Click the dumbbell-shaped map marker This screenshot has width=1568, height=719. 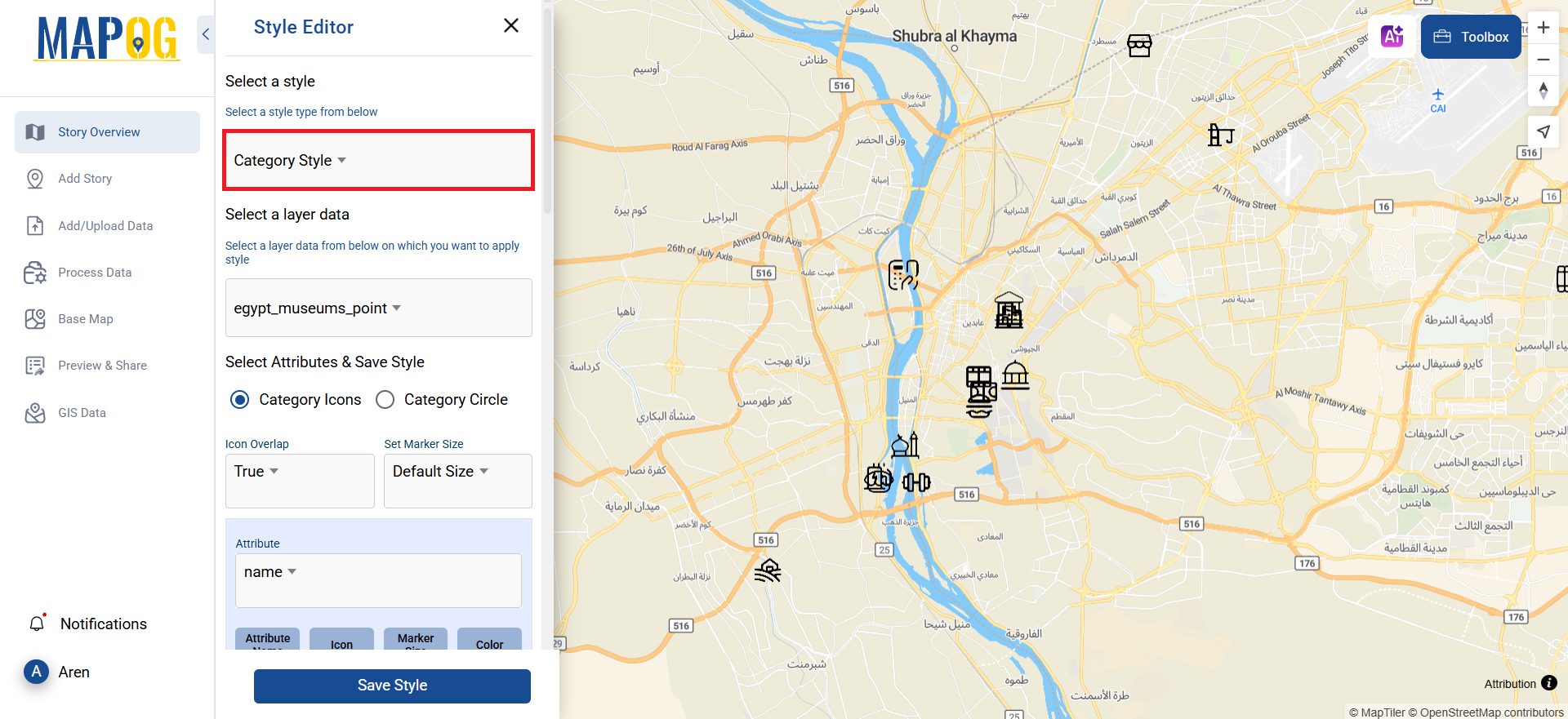[916, 482]
